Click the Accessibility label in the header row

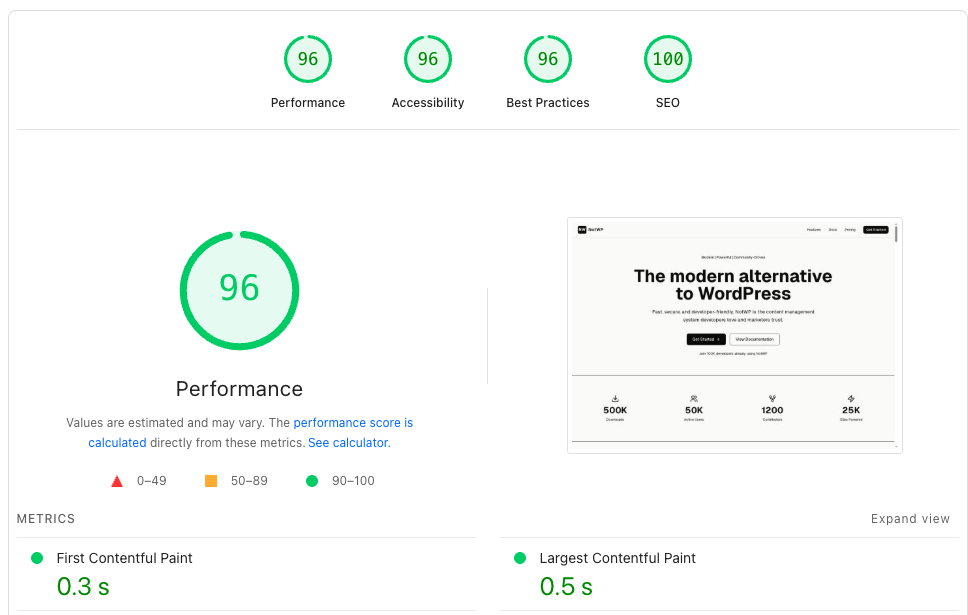tap(427, 102)
